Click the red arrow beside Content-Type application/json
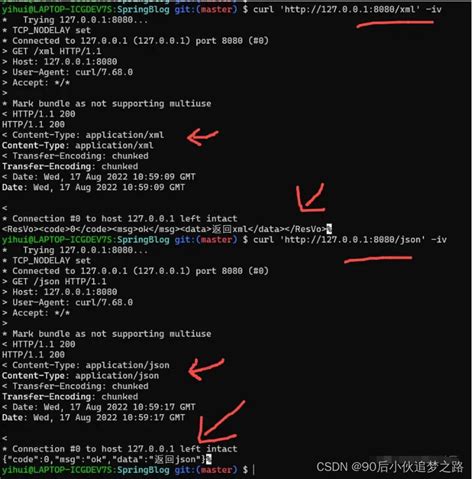The image size is (474, 479). 206,369
